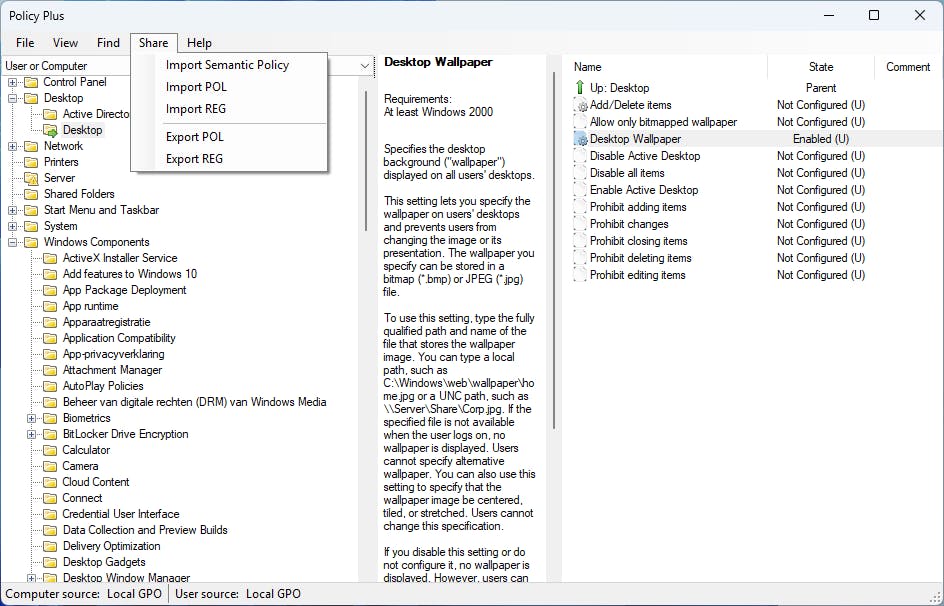944x606 pixels.
Task: Expand the Start Menu and Taskbar node
Action: (x=12, y=211)
